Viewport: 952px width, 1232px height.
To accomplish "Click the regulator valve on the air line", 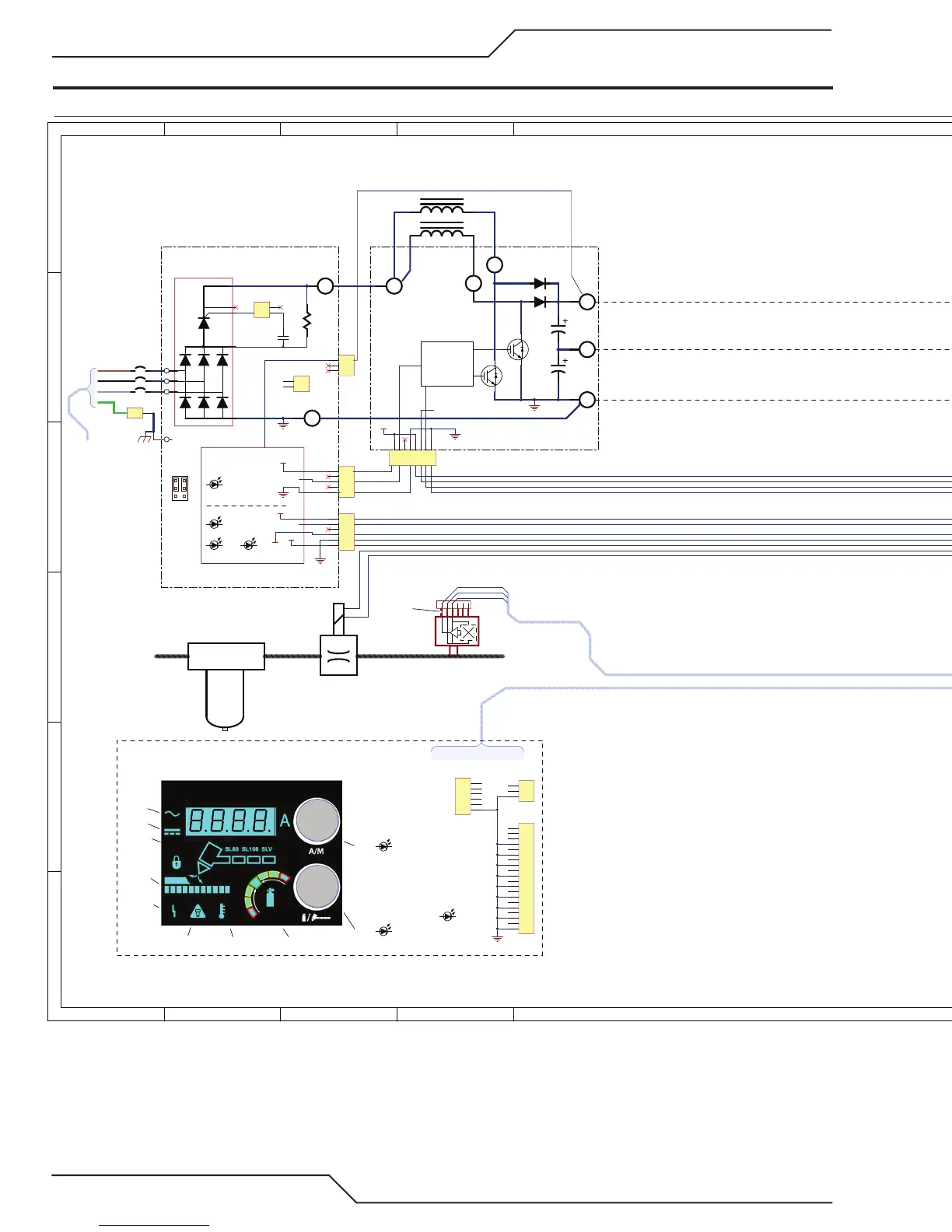I will click(x=339, y=655).
